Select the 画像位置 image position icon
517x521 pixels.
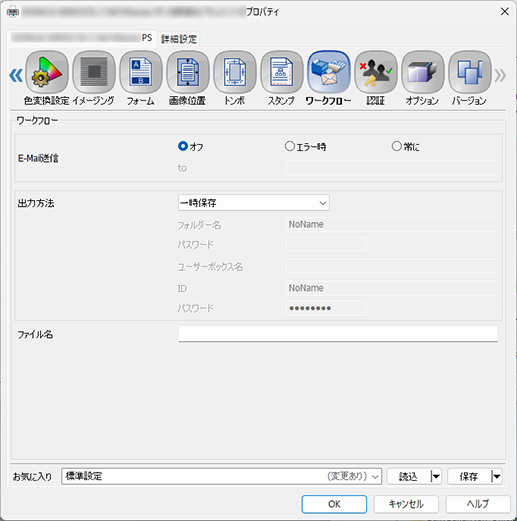point(188,72)
